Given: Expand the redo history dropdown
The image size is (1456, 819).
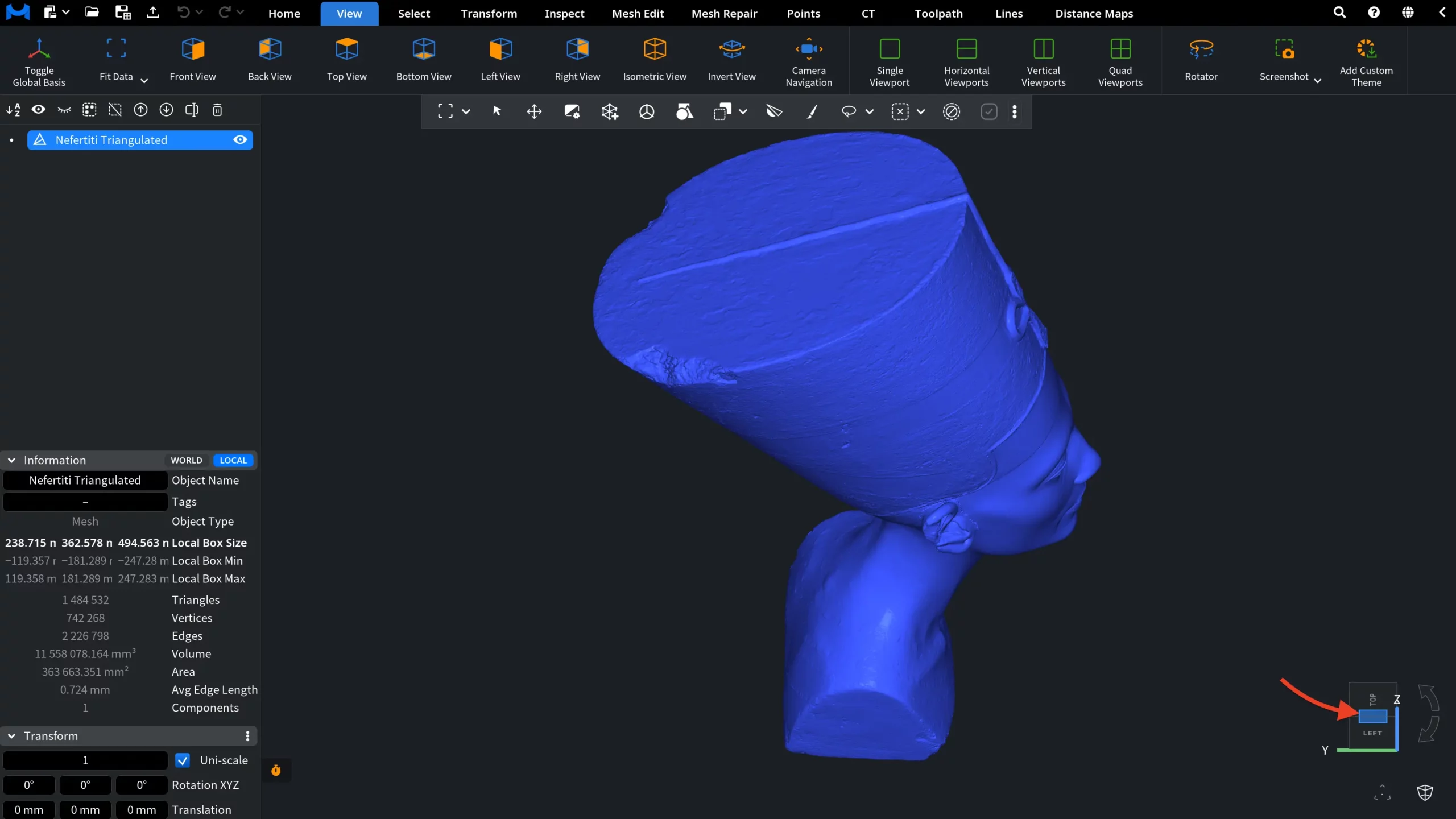Looking at the screenshot, I should [x=240, y=12].
